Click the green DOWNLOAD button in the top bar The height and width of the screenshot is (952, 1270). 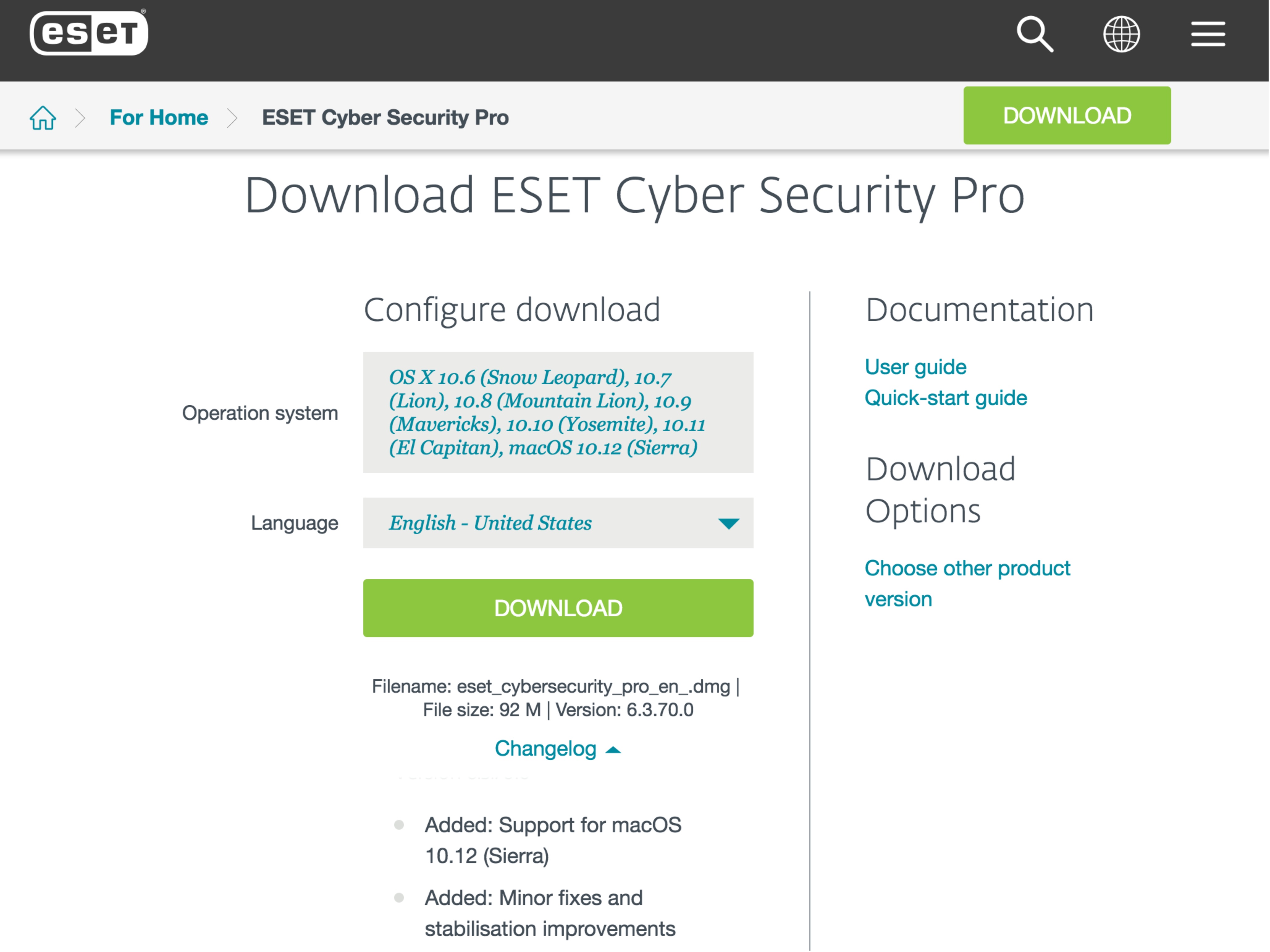[1067, 115]
